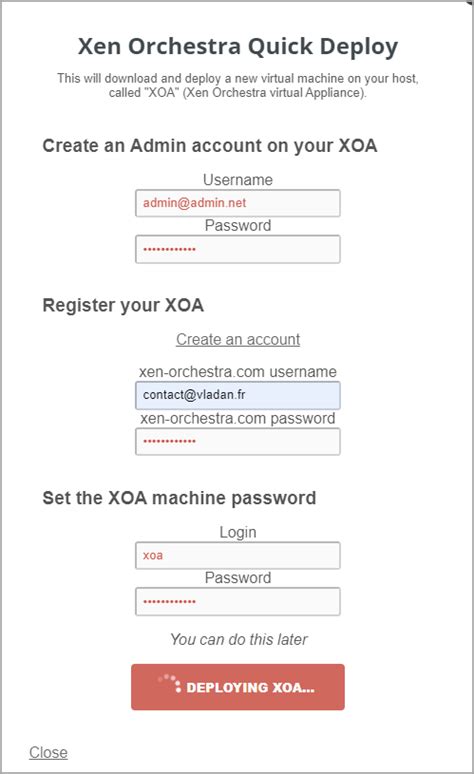This screenshot has width=474, height=774.
Task: Focus the admin Username field with admin@admin.net
Action: pos(238,203)
